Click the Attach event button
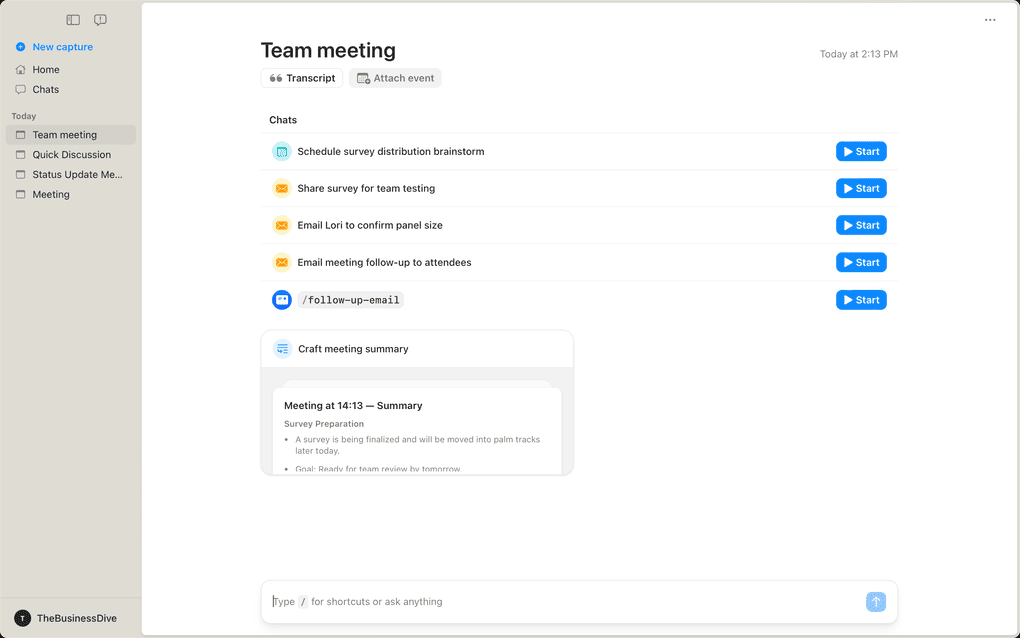Viewport: 1020px width, 638px height. click(395, 78)
